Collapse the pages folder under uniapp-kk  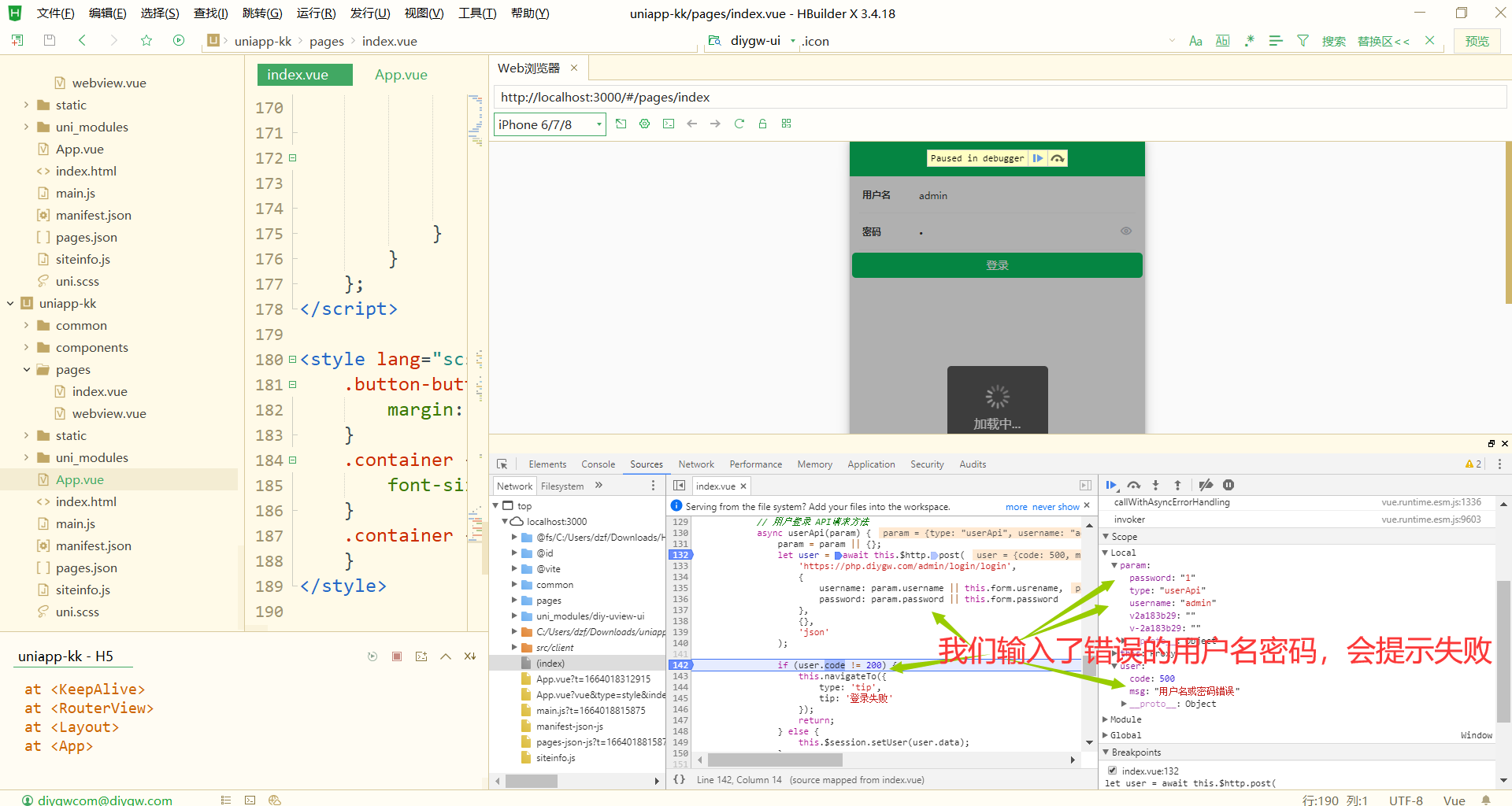pos(26,369)
